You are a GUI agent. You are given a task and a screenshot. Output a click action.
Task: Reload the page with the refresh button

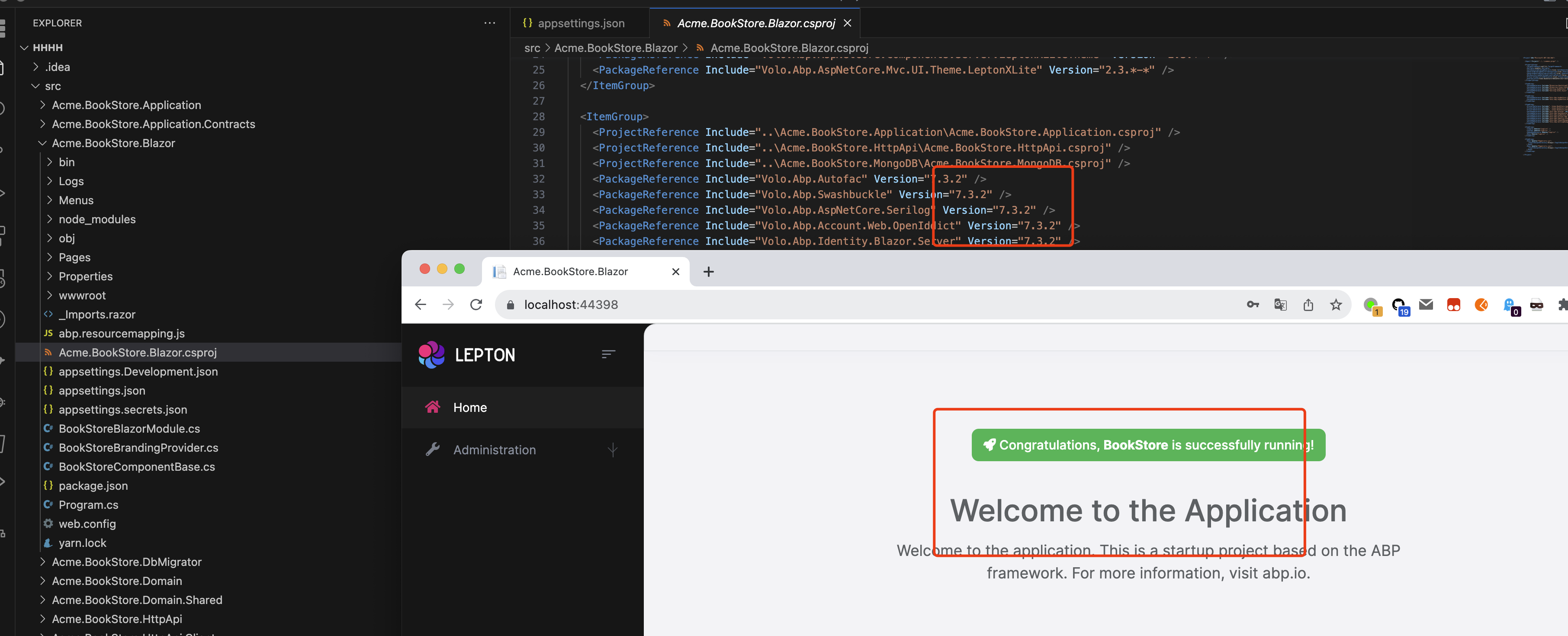coord(476,304)
